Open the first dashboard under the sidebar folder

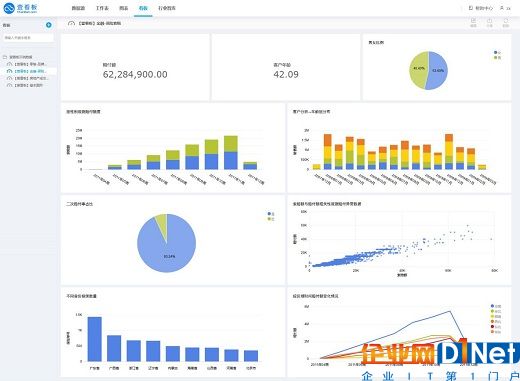point(29,64)
